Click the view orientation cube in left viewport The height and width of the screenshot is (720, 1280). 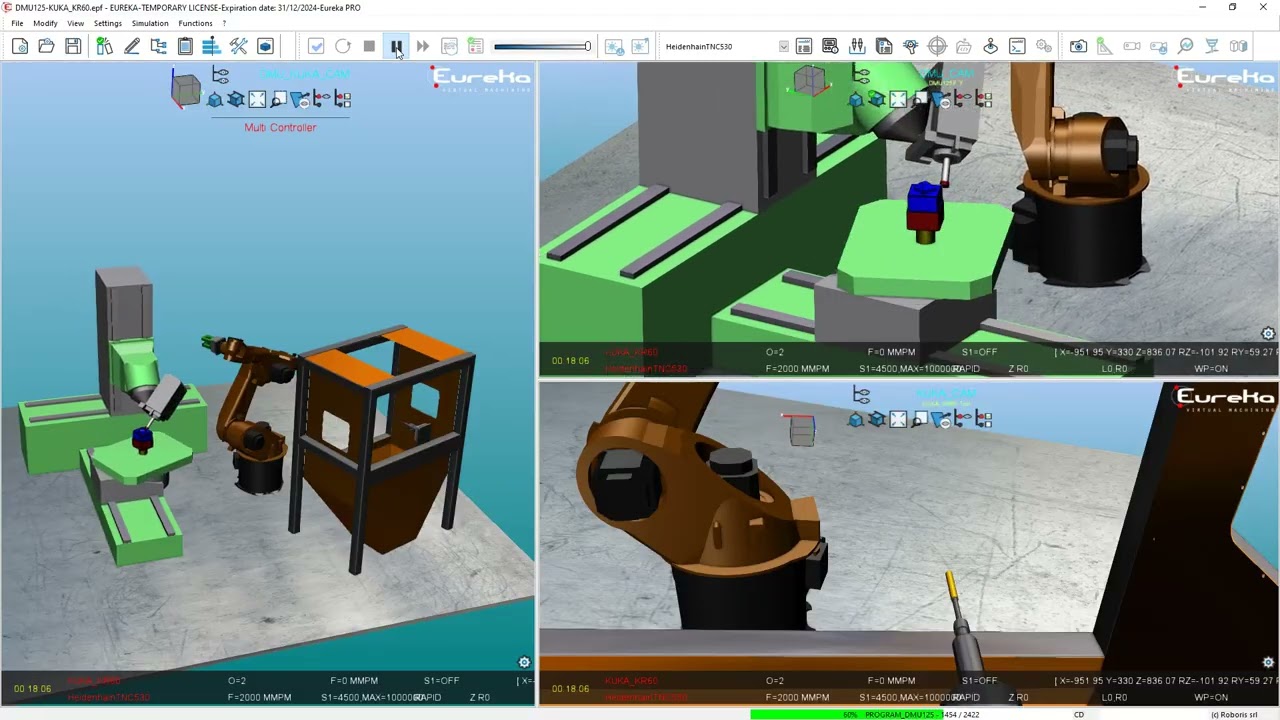pyautogui.click(x=185, y=89)
